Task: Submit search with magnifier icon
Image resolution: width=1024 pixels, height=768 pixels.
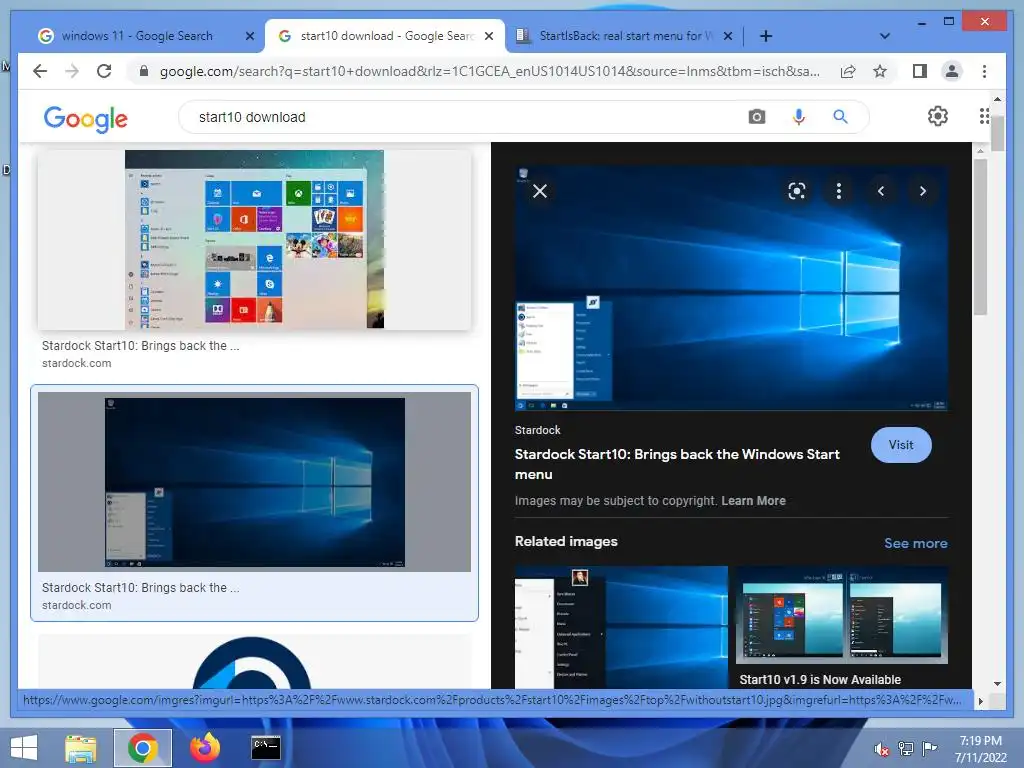Action: 840,117
